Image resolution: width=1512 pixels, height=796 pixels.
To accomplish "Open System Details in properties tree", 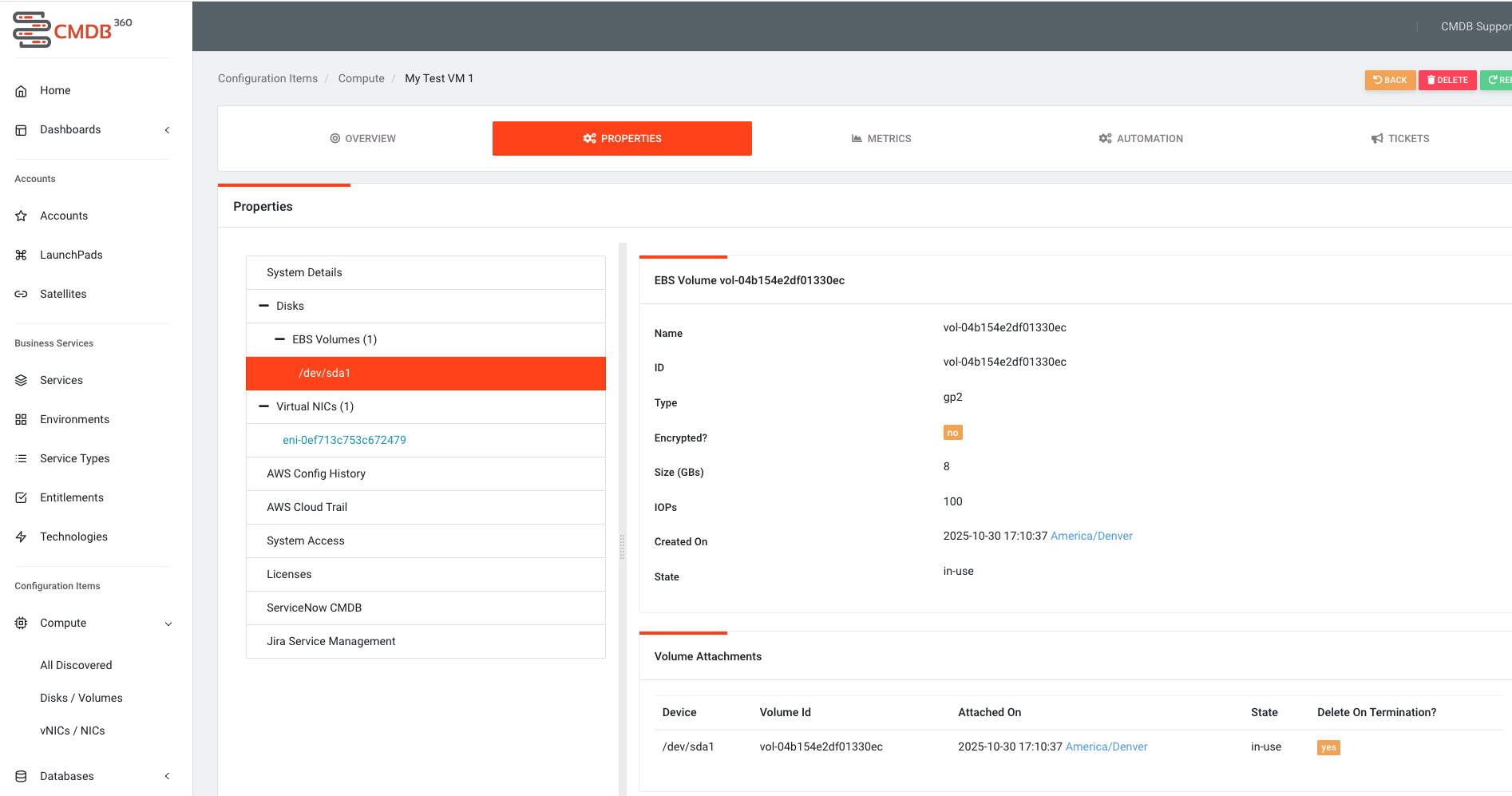I will click(x=425, y=273).
